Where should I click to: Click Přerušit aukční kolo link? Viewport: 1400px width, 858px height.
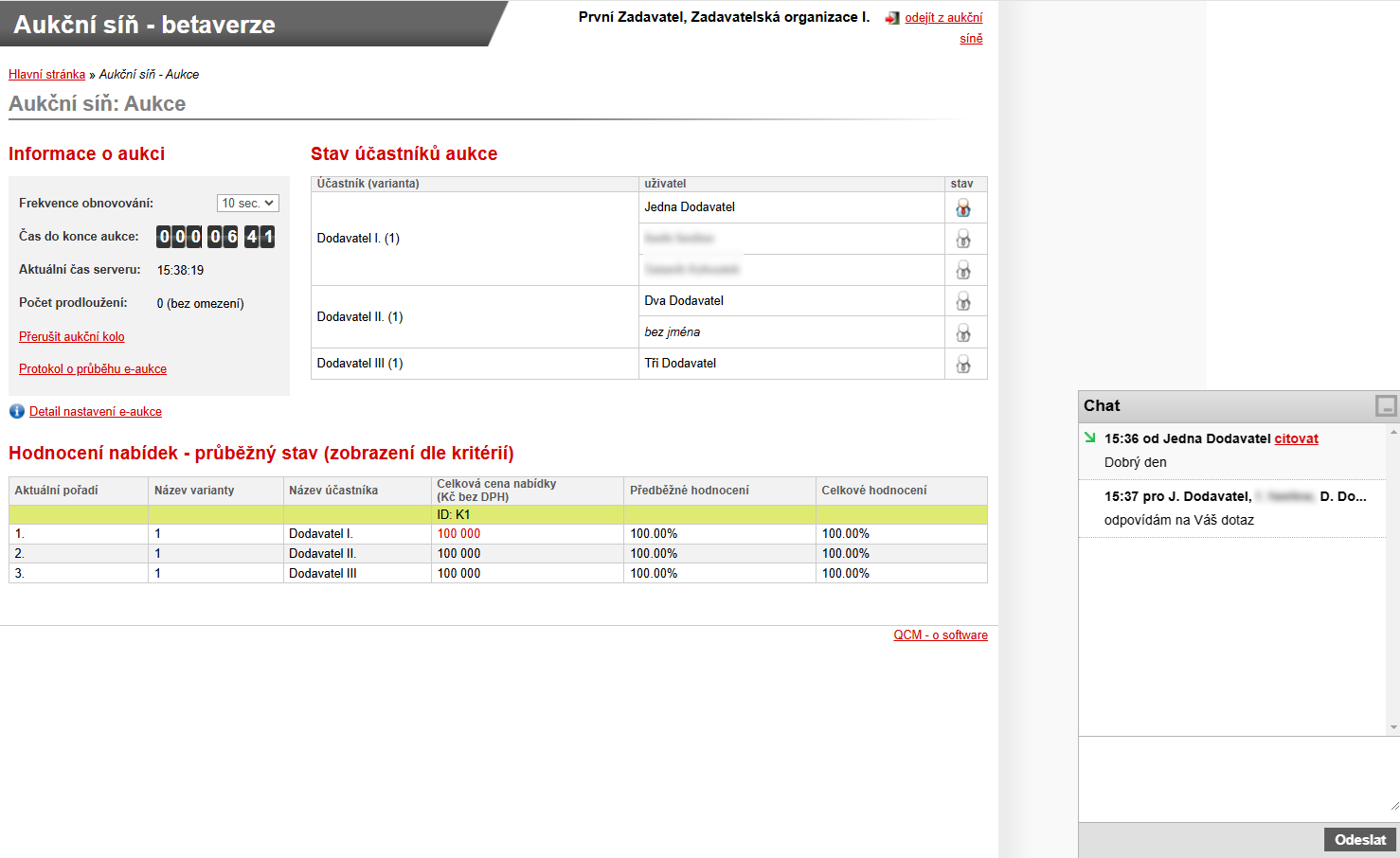(x=72, y=336)
